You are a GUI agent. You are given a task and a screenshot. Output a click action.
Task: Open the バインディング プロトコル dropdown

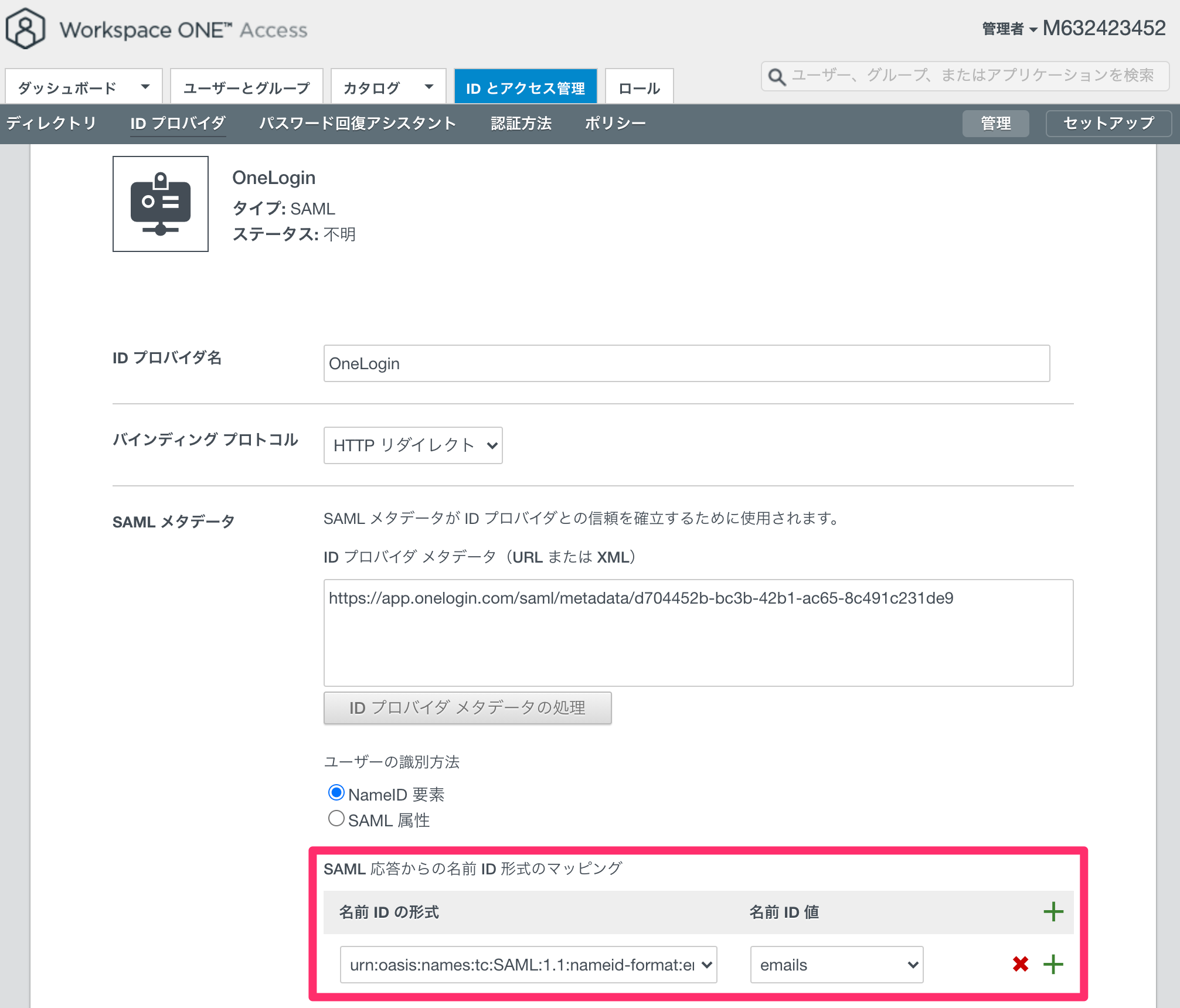(413, 445)
